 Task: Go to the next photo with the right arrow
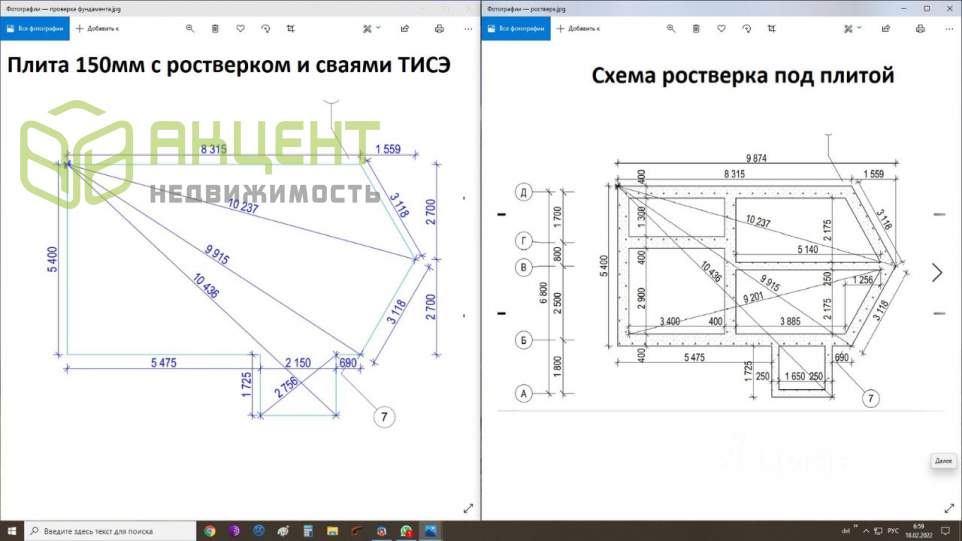[x=937, y=272]
